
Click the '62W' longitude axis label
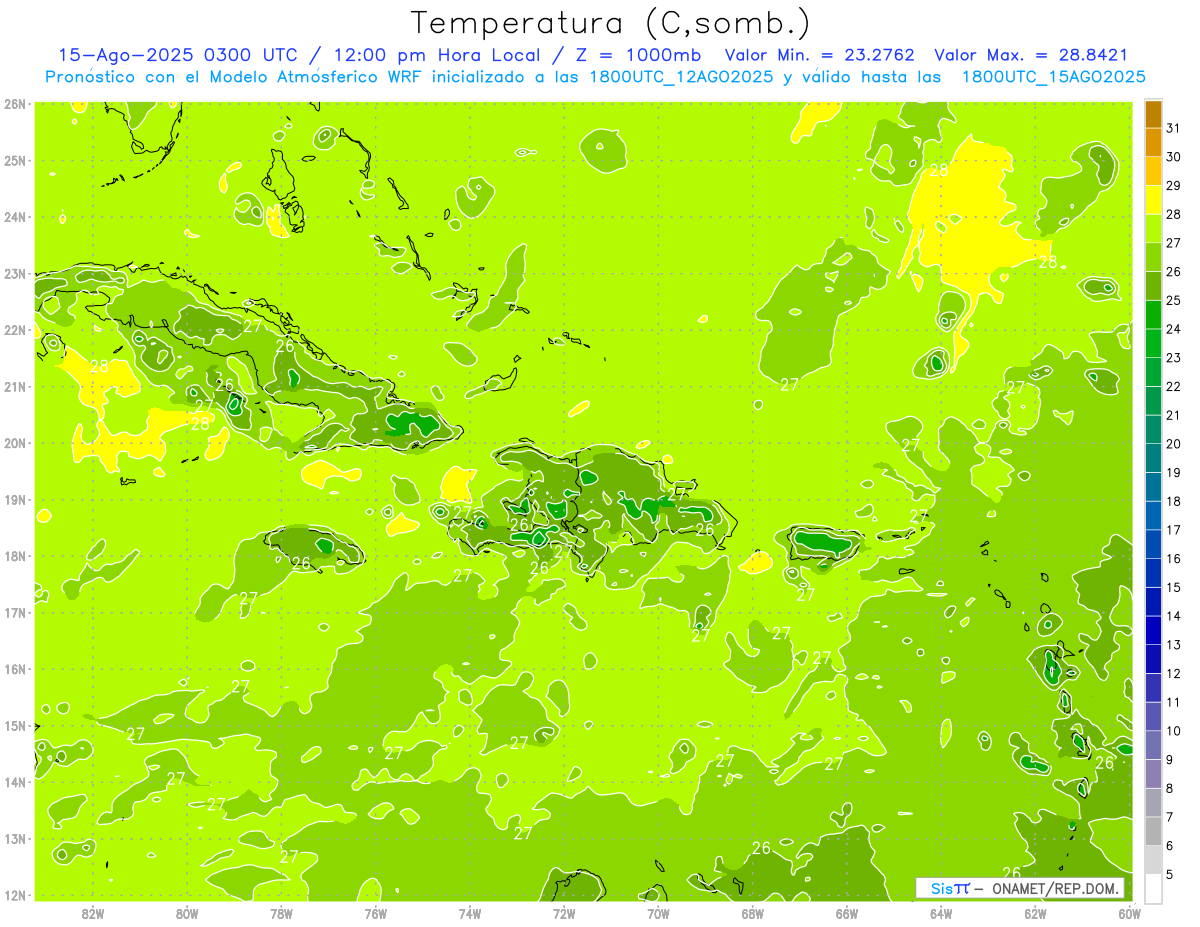[1035, 912]
